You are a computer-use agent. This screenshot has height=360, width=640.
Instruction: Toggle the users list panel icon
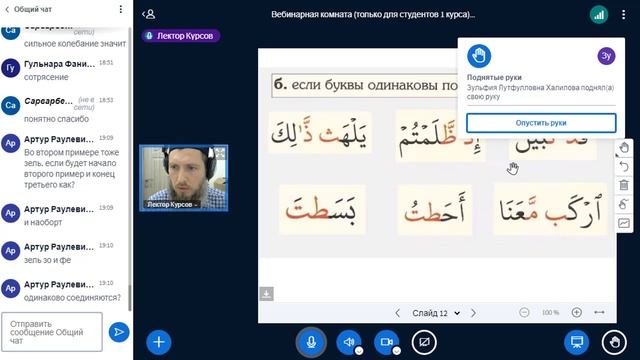click(149, 14)
